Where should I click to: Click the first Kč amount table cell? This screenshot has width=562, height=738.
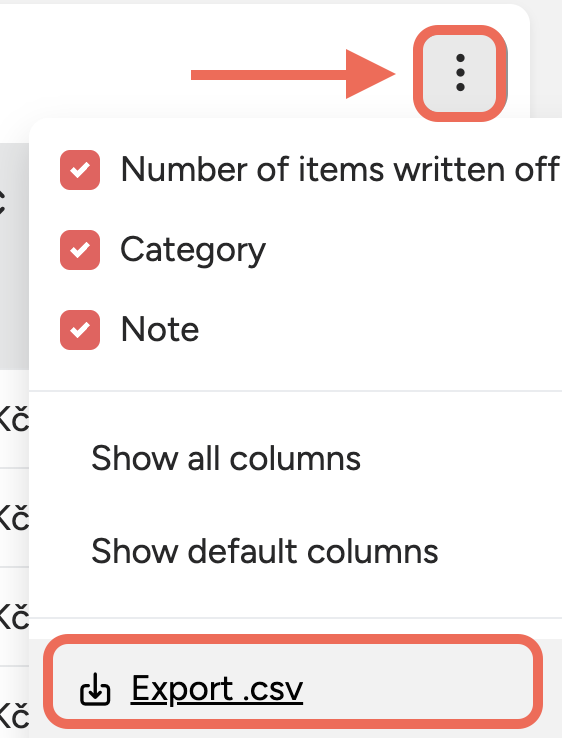pyautogui.click(x=14, y=419)
